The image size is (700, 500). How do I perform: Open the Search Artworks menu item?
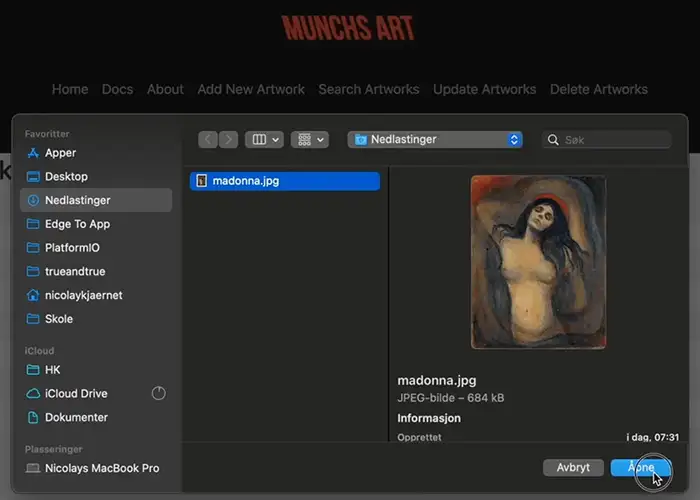[368, 89]
